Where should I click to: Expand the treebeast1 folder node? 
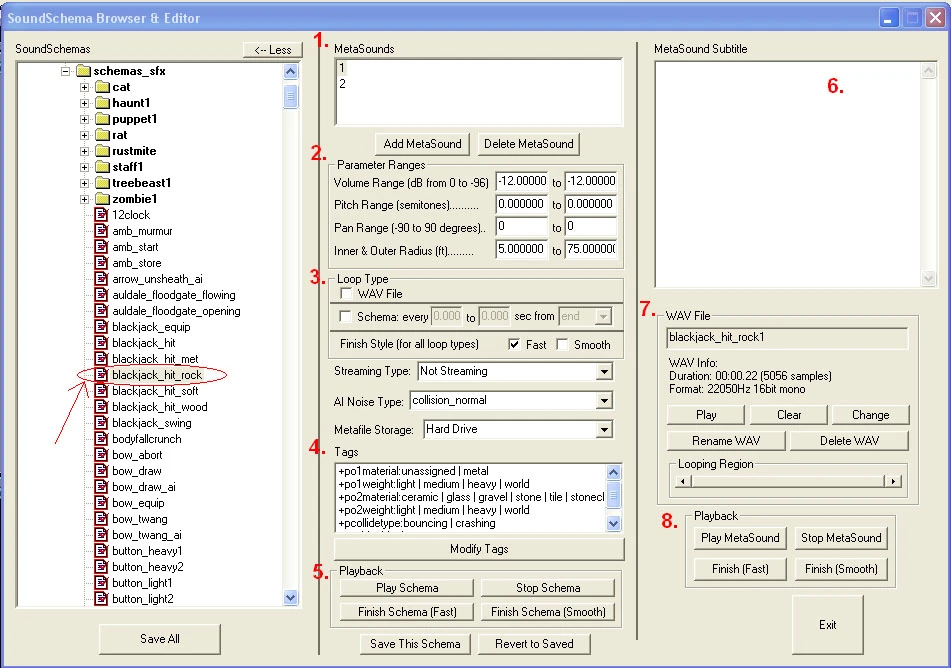pyautogui.click(x=85, y=183)
